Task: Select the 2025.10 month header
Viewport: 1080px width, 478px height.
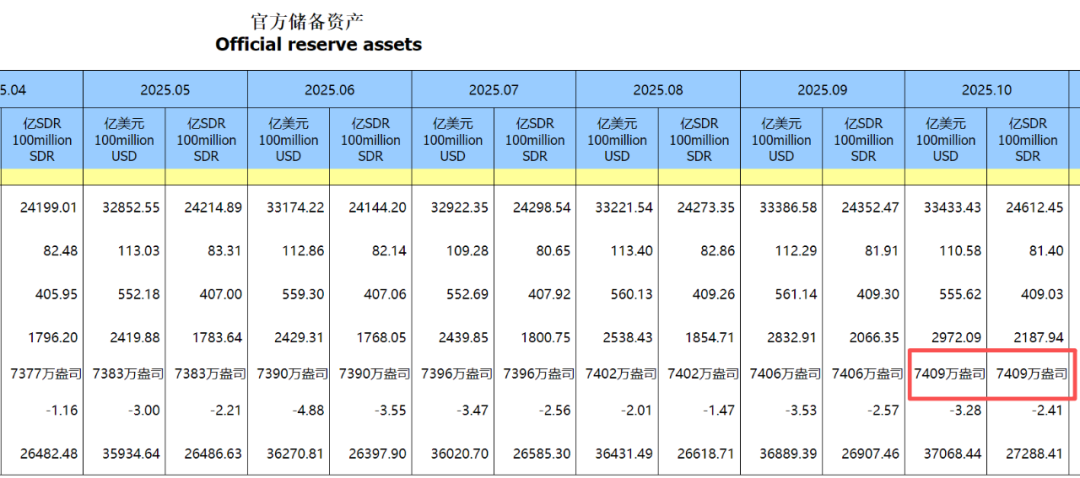Action: [986, 90]
